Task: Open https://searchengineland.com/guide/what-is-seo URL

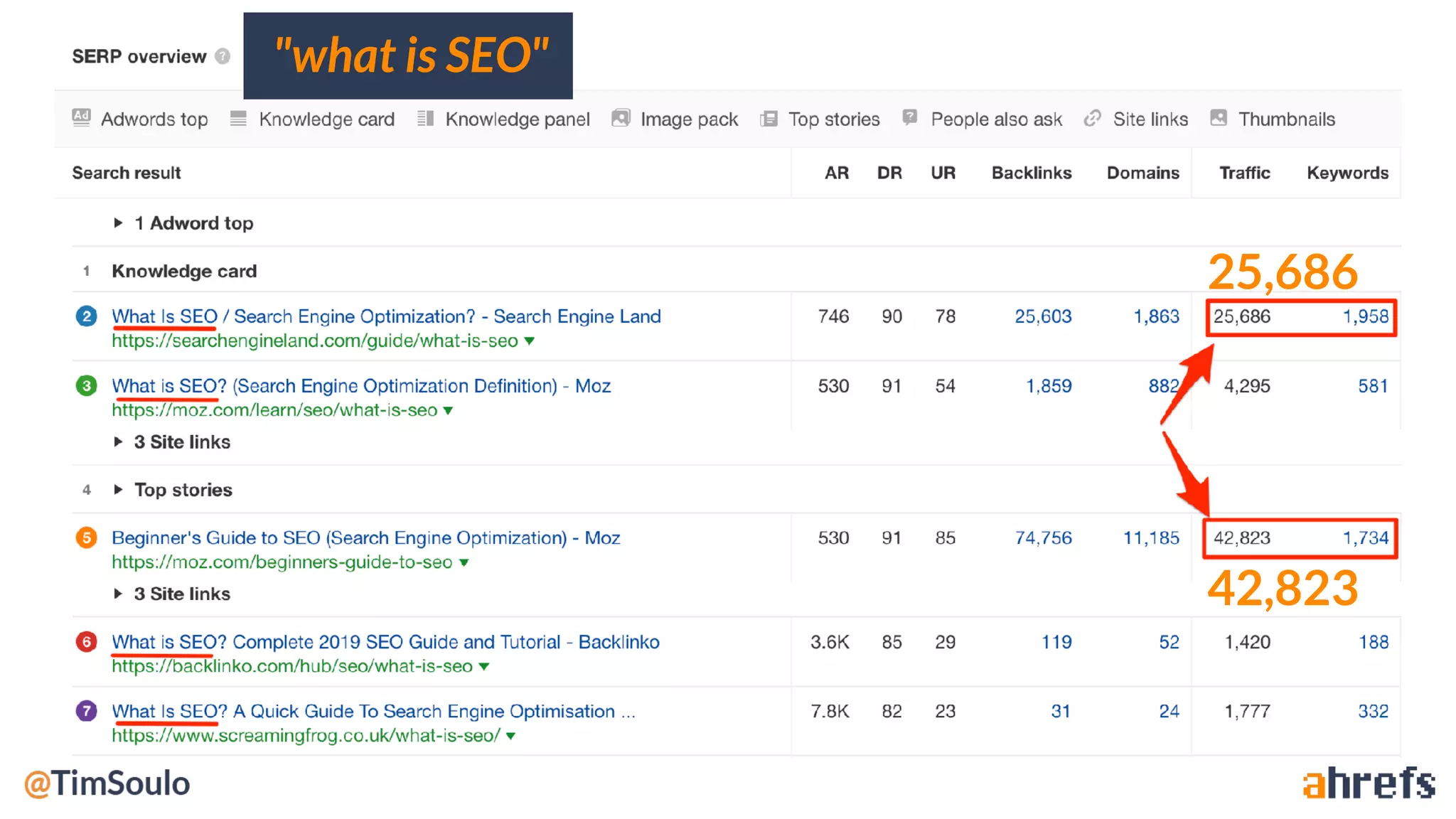Action: [x=315, y=341]
